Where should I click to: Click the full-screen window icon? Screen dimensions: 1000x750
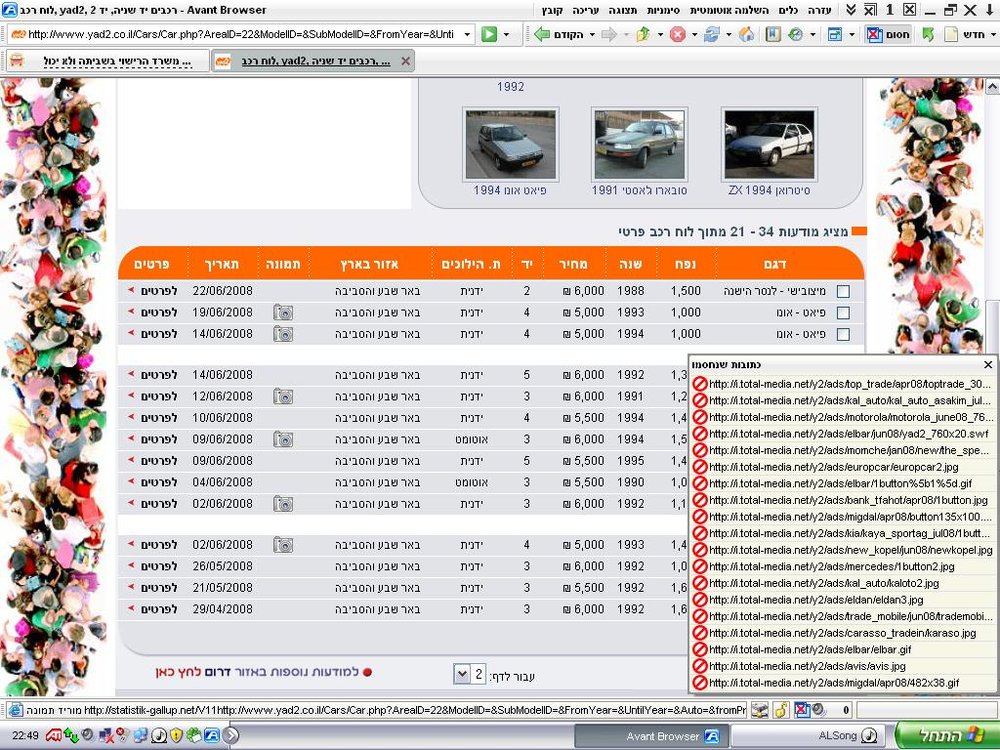point(835,34)
